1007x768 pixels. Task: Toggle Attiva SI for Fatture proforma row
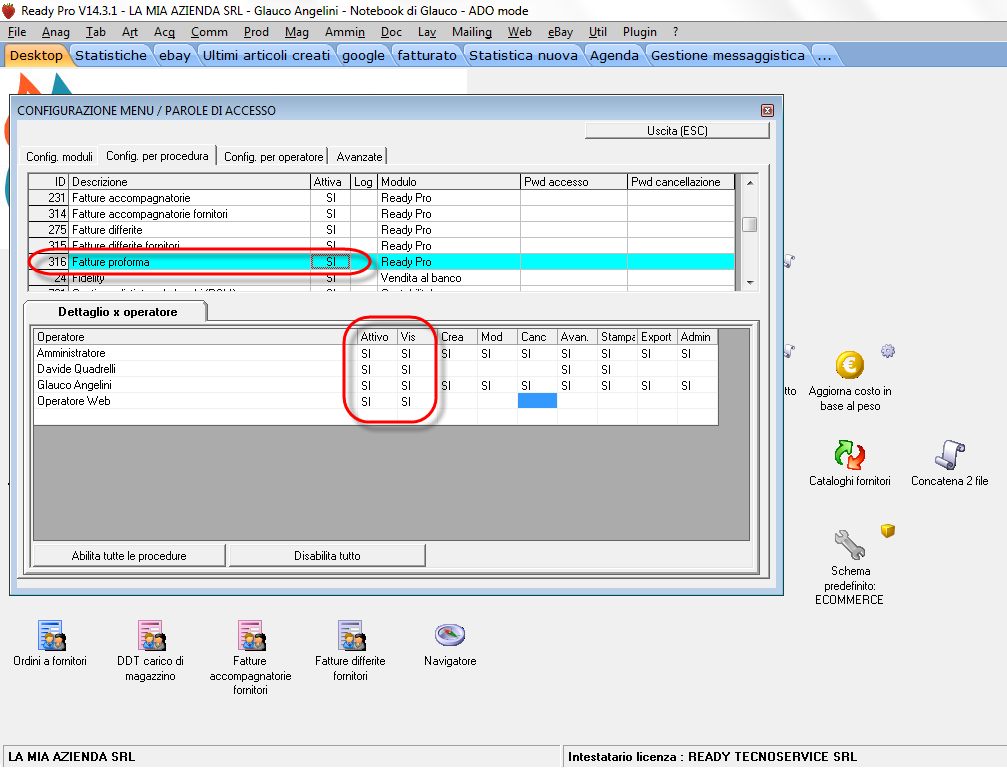331,262
